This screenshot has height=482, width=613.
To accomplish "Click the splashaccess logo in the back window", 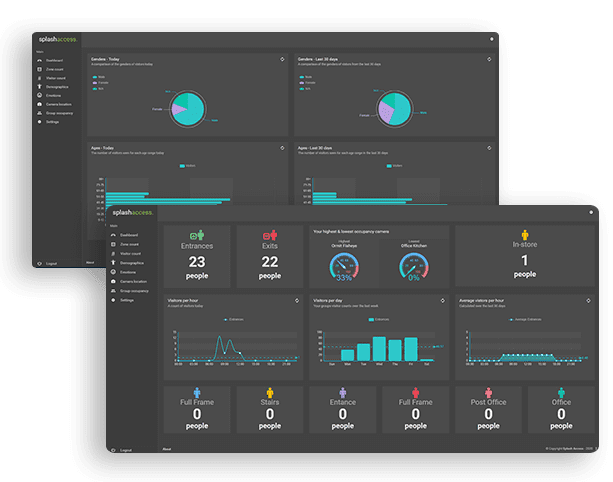I will coord(57,39).
